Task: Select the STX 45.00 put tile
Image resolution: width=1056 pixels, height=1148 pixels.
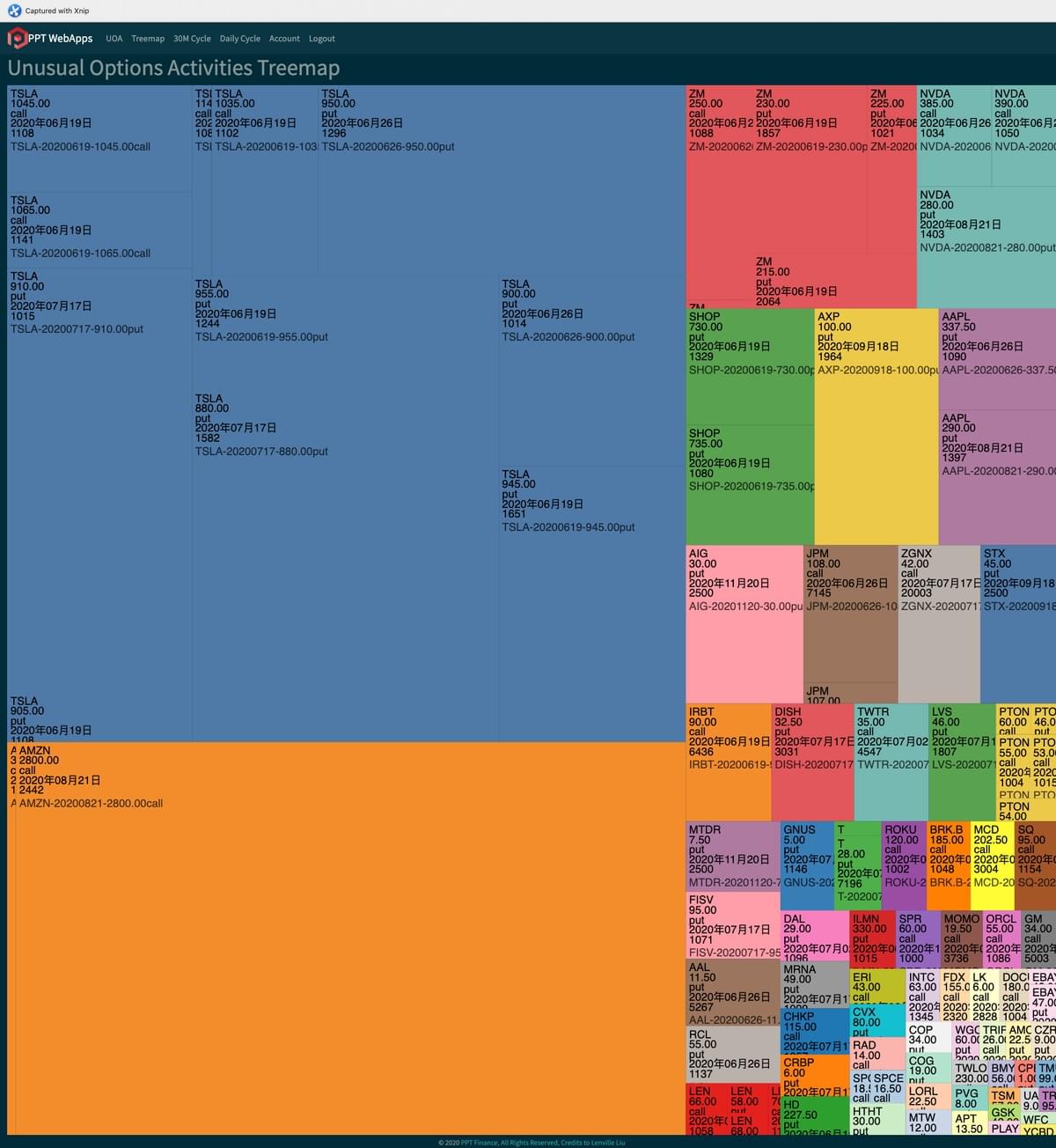Action: [x=1018, y=624]
